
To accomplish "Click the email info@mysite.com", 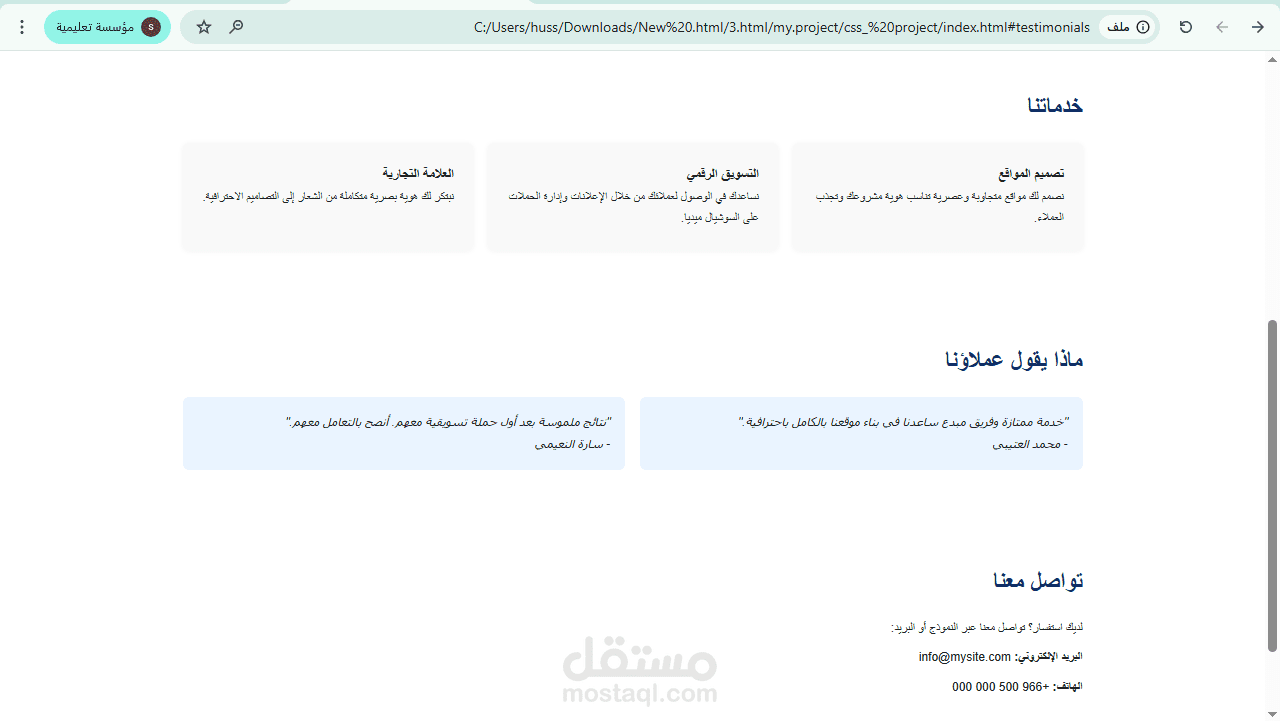I will [965, 657].
